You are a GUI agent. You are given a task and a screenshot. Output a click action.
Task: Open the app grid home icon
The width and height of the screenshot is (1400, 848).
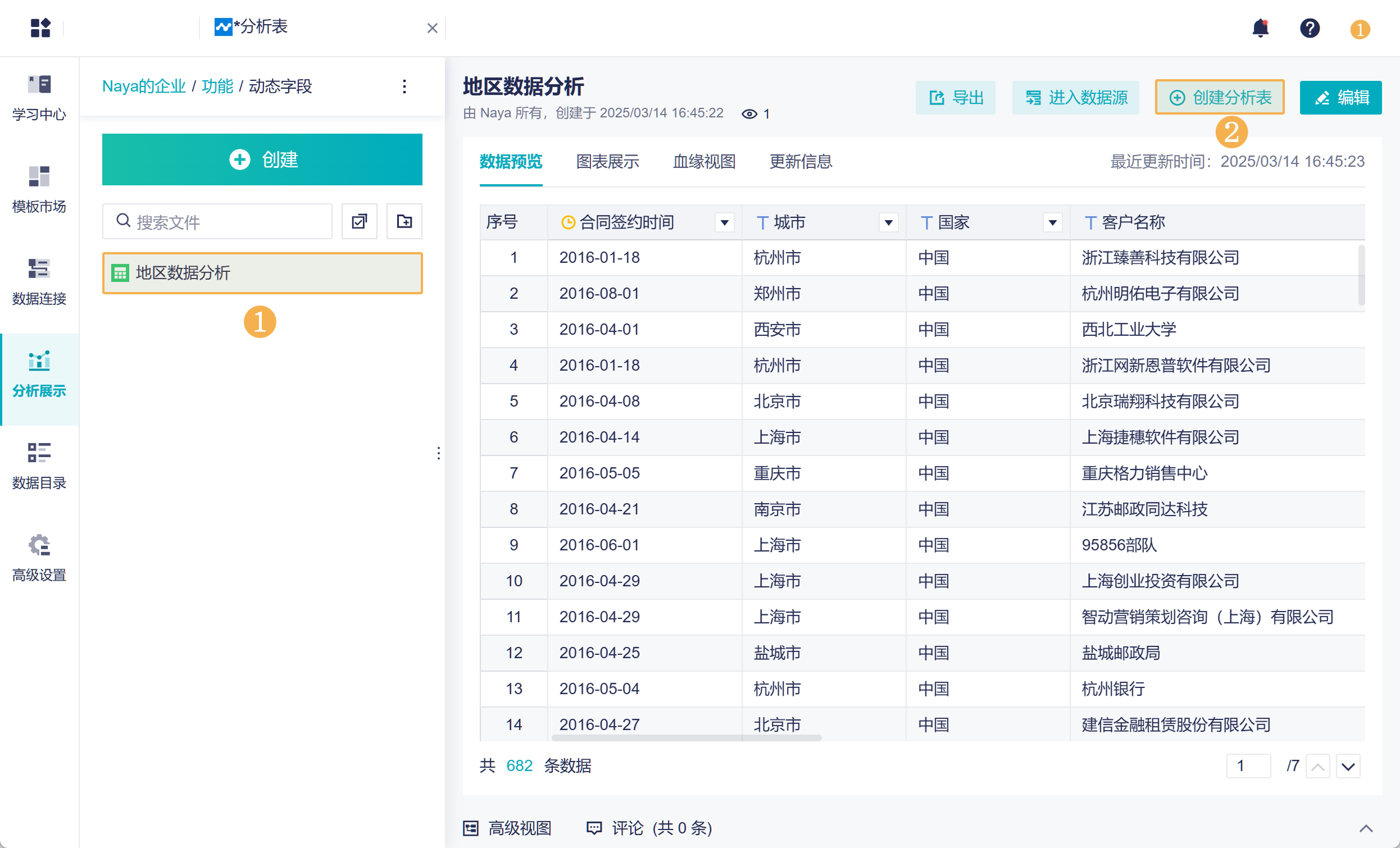(x=40, y=28)
